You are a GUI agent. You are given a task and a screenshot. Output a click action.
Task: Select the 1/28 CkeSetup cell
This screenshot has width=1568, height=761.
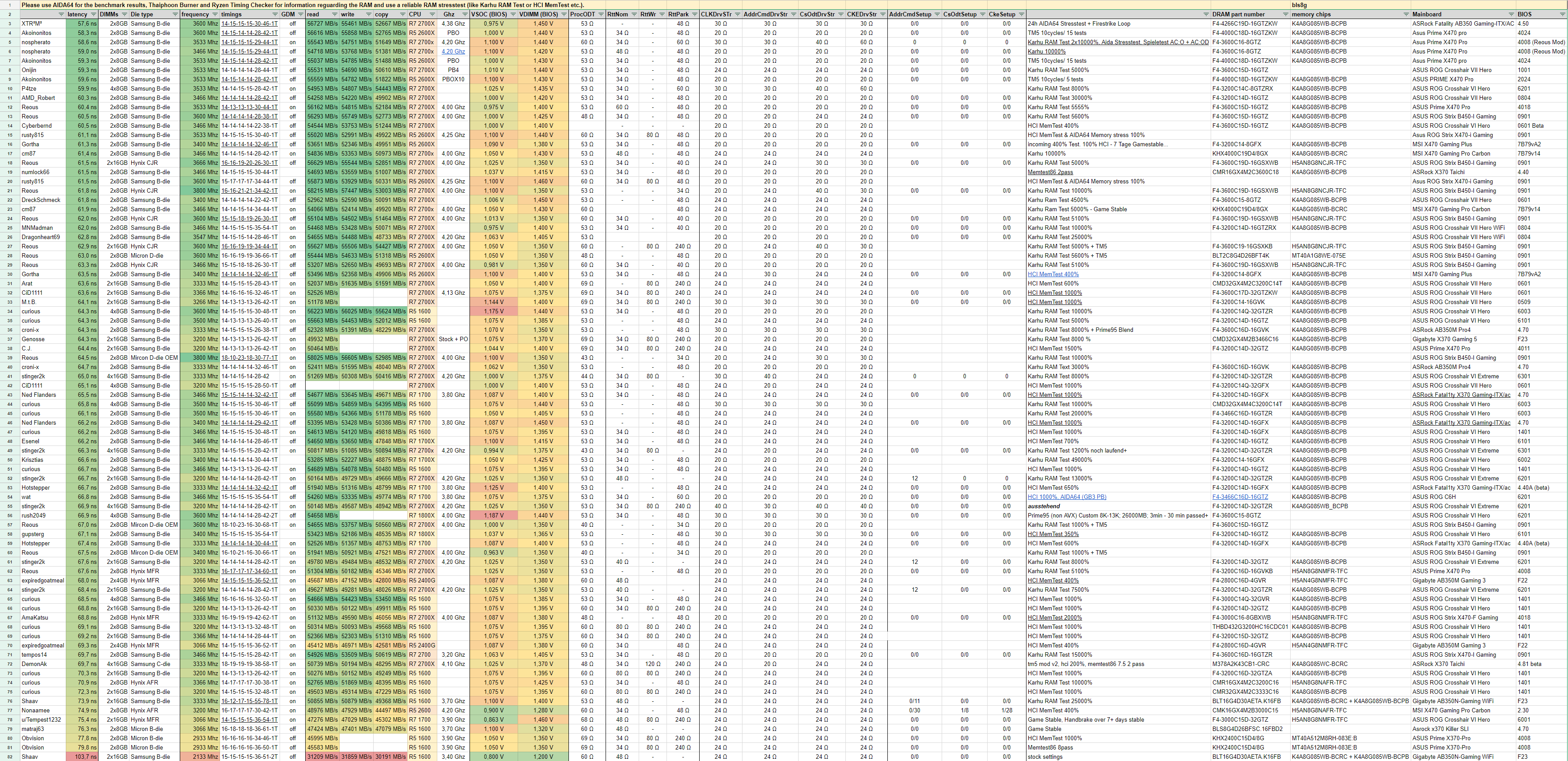click(x=1007, y=711)
